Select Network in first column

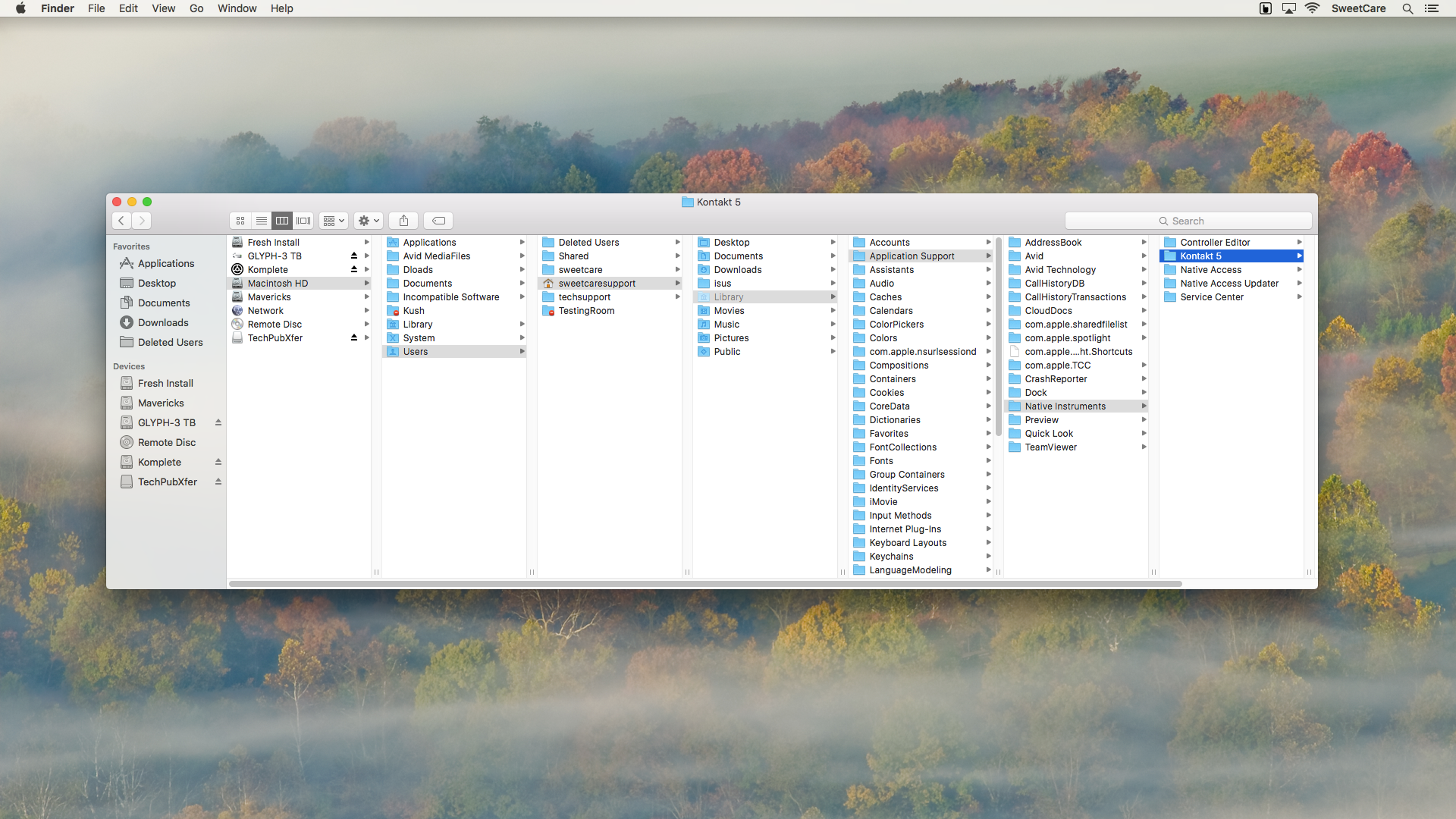[299, 310]
